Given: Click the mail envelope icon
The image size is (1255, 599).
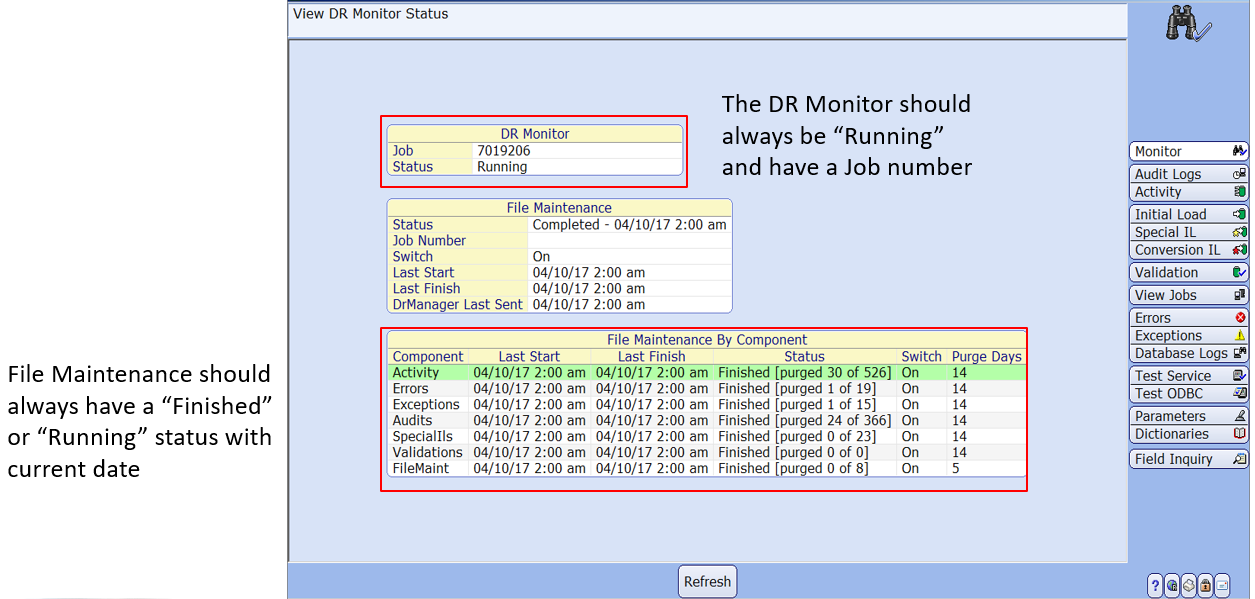Looking at the screenshot, I should click(1222, 585).
